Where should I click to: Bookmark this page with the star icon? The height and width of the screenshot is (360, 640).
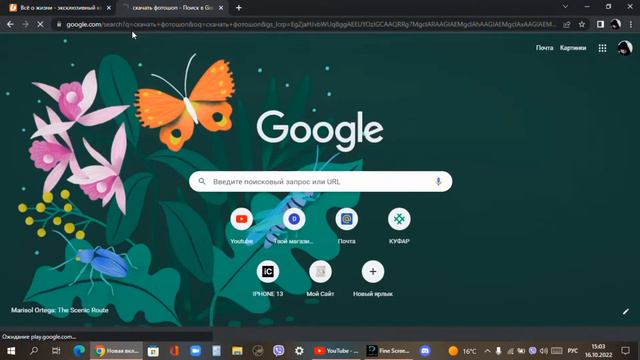582,24
